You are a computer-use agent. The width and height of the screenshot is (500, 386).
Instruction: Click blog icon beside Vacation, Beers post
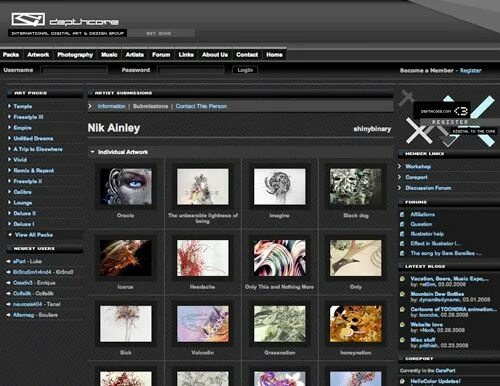402,279
